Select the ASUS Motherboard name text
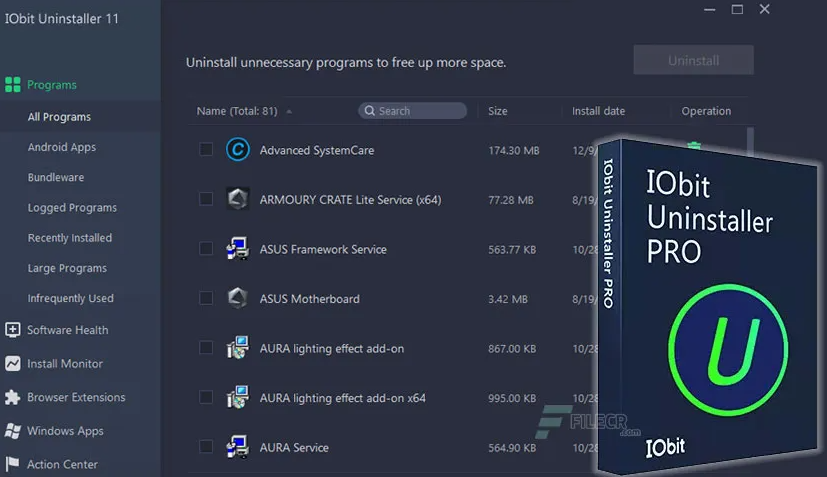This screenshot has height=477, width=827. pyautogui.click(x=310, y=299)
